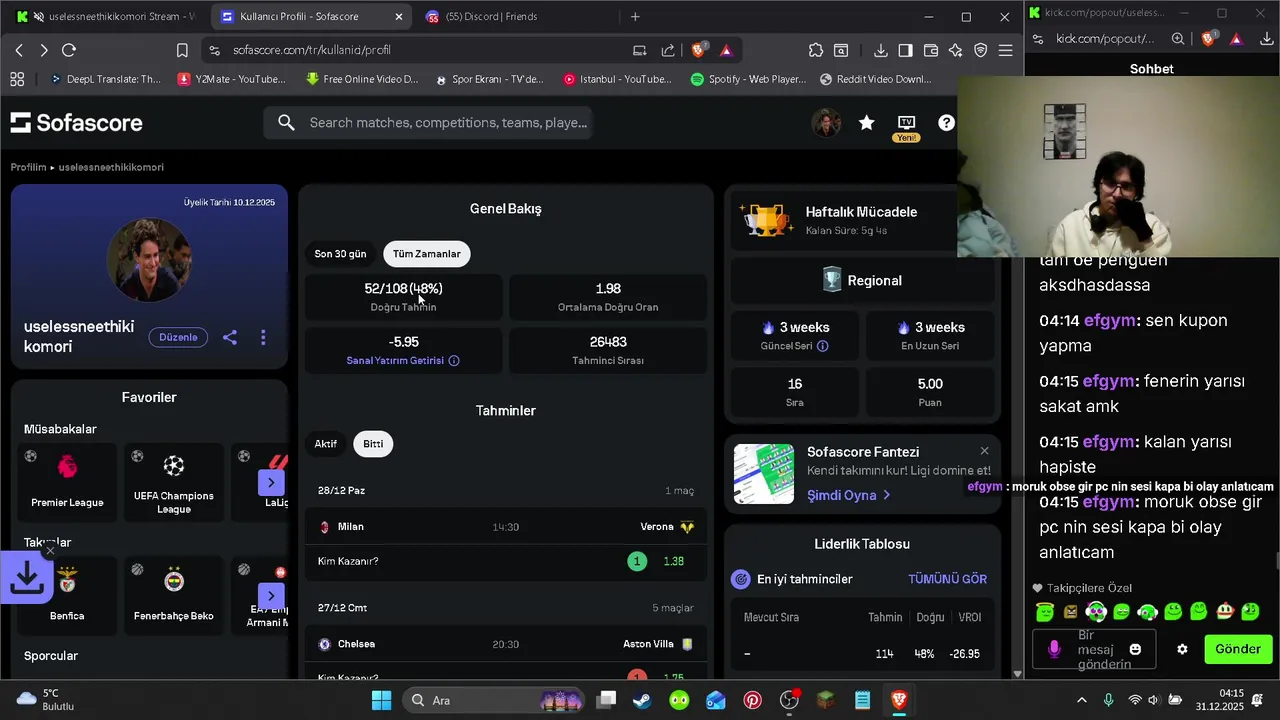Switch to Bitti predictions
This screenshot has height=720, width=1280.
click(x=373, y=444)
